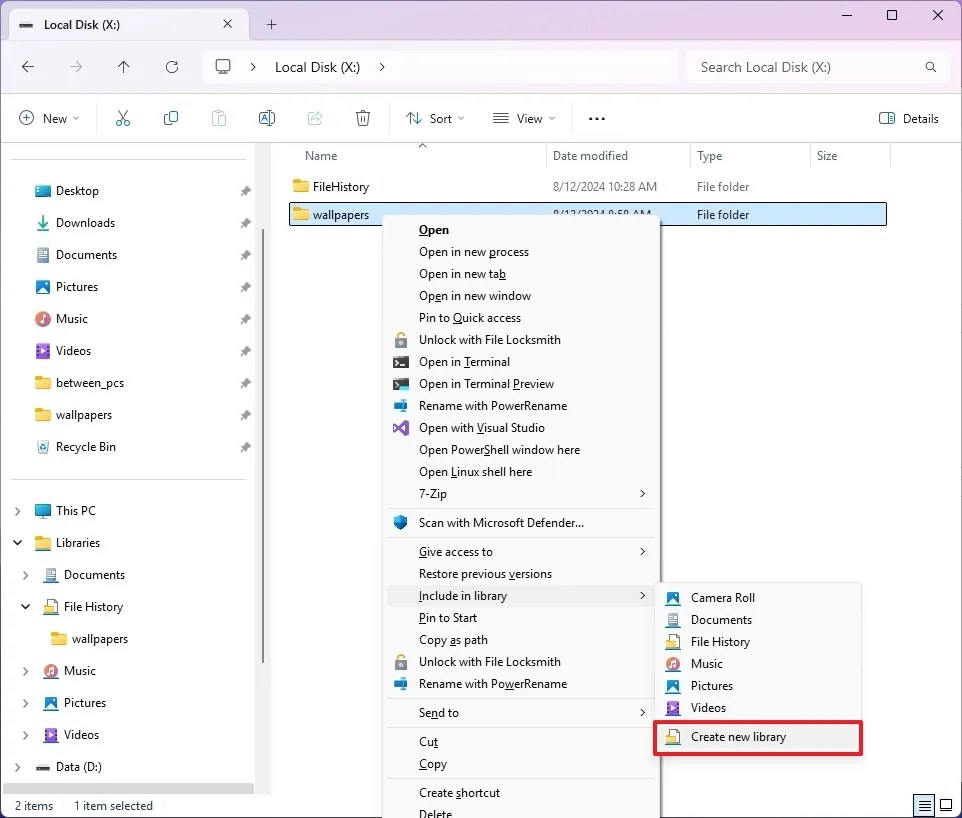Click the Paste toolbar icon
The height and width of the screenshot is (818, 962).
(x=218, y=118)
